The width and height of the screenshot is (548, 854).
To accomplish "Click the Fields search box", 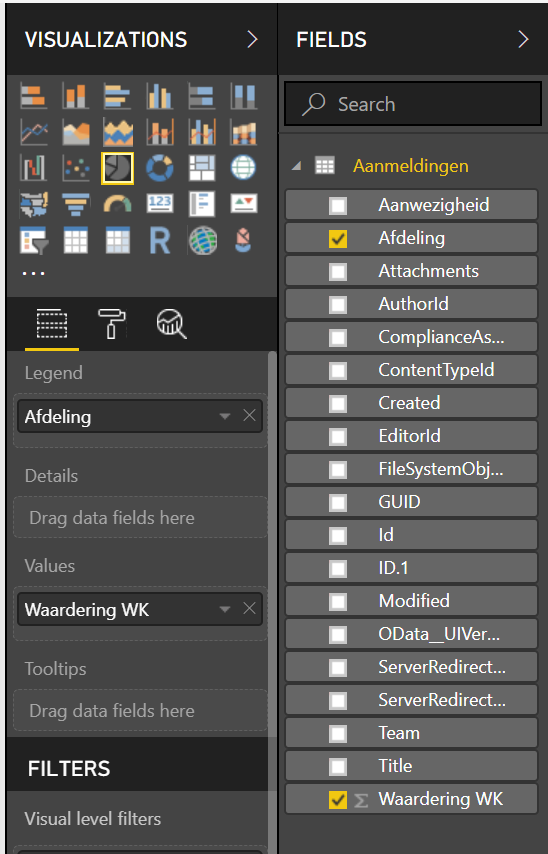I will 413,104.
